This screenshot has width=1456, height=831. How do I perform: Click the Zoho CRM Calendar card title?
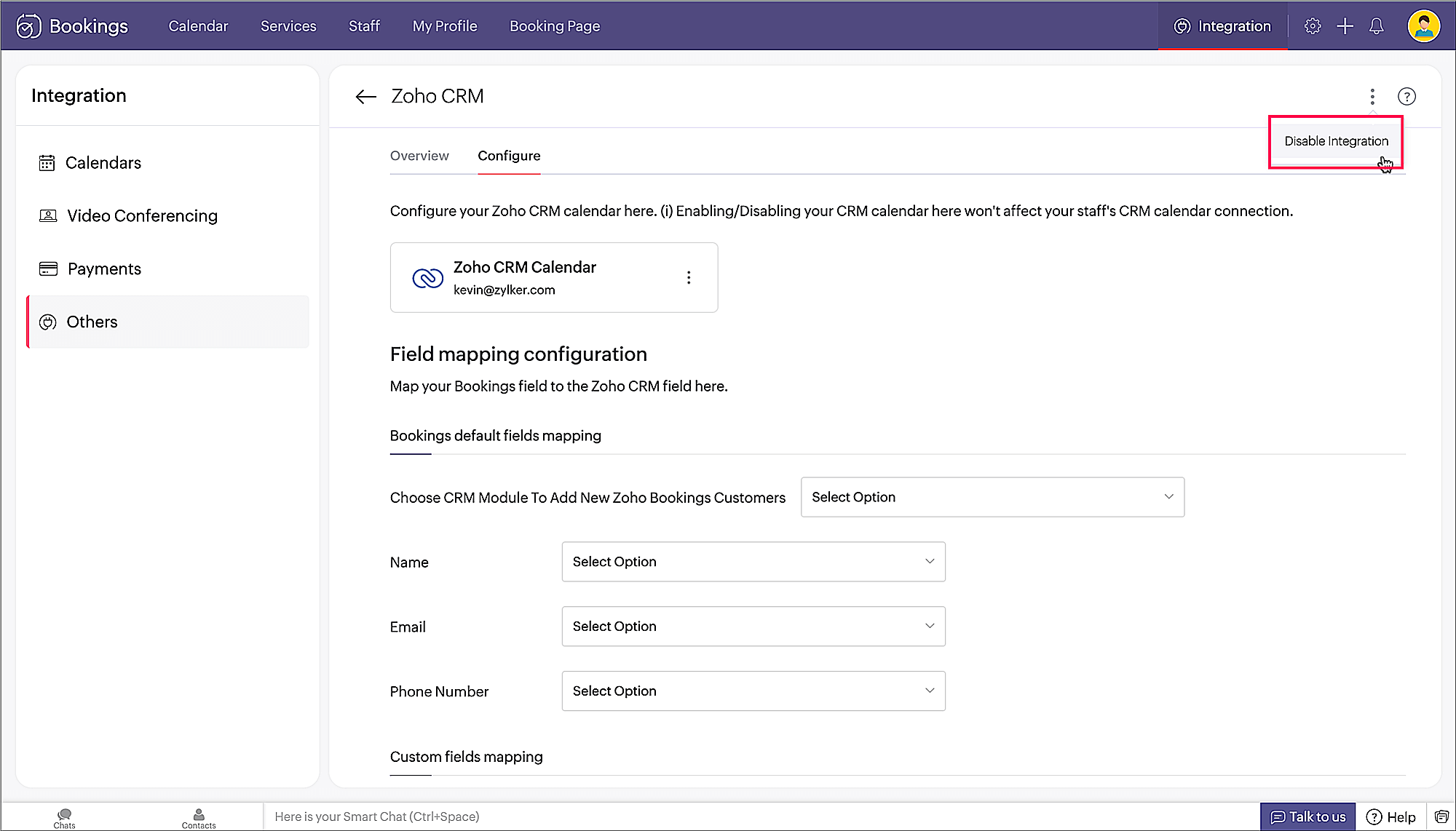coord(524,267)
